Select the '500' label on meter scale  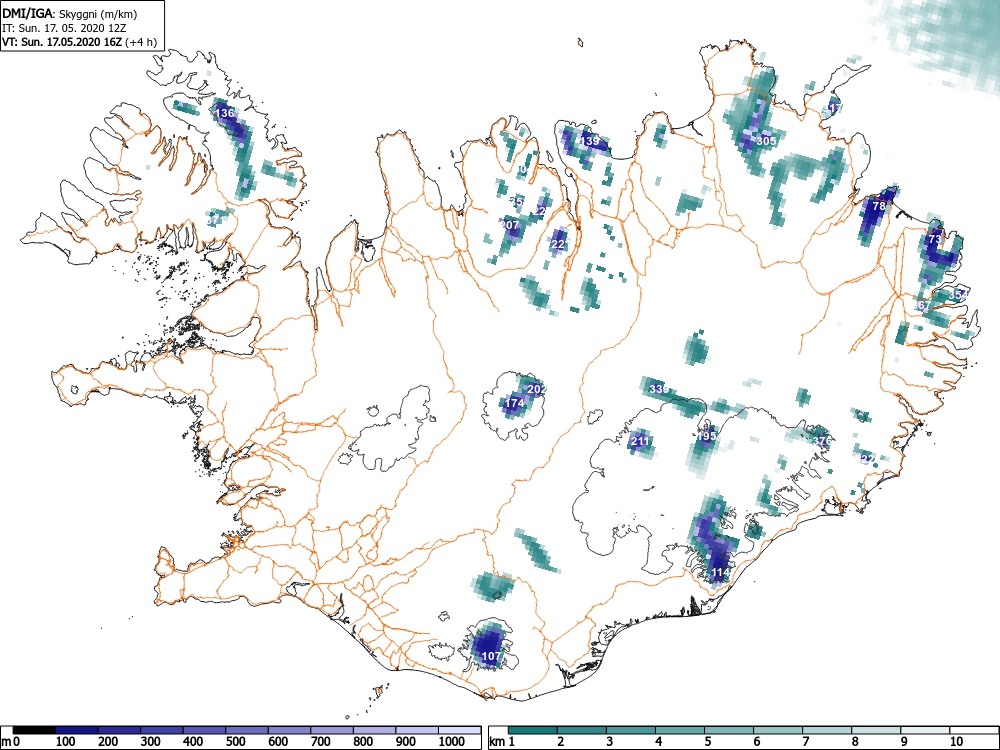pos(236,742)
